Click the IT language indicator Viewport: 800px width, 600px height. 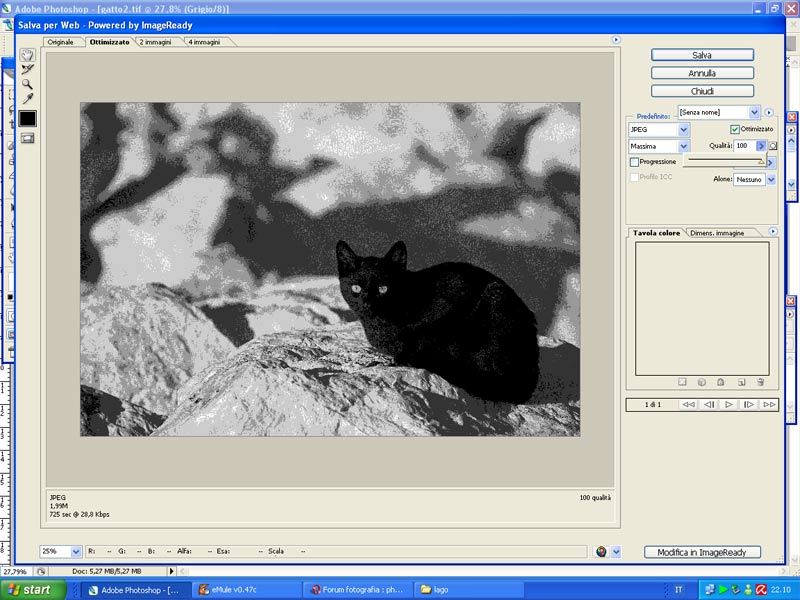pyautogui.click(x=679, y=590)
